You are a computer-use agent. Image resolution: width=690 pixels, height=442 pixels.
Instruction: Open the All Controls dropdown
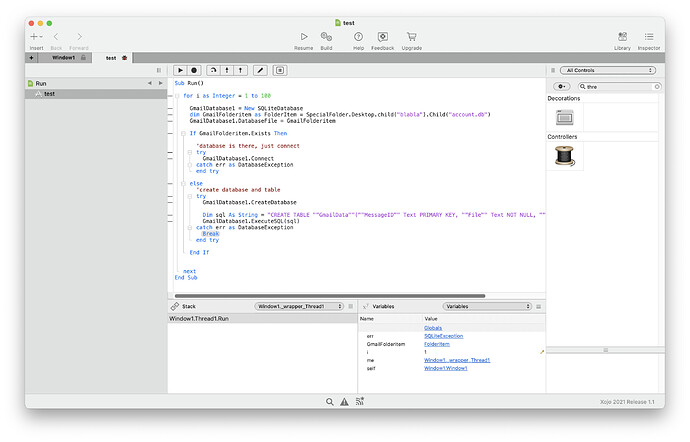click(x=608, y=70)
